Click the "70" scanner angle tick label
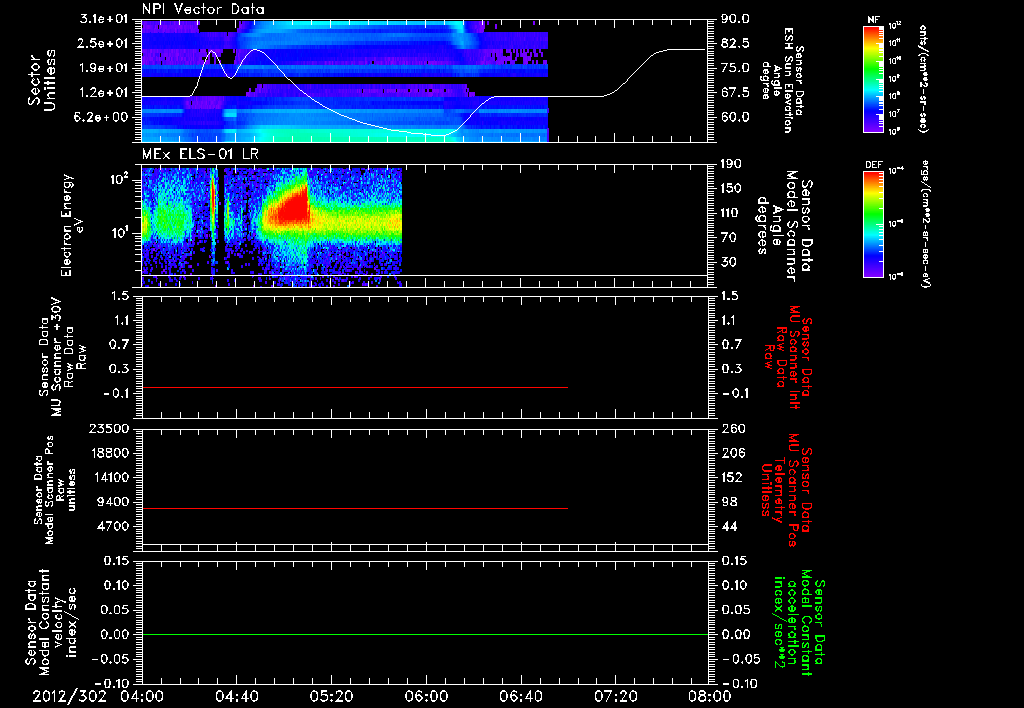 click(728, 238)
